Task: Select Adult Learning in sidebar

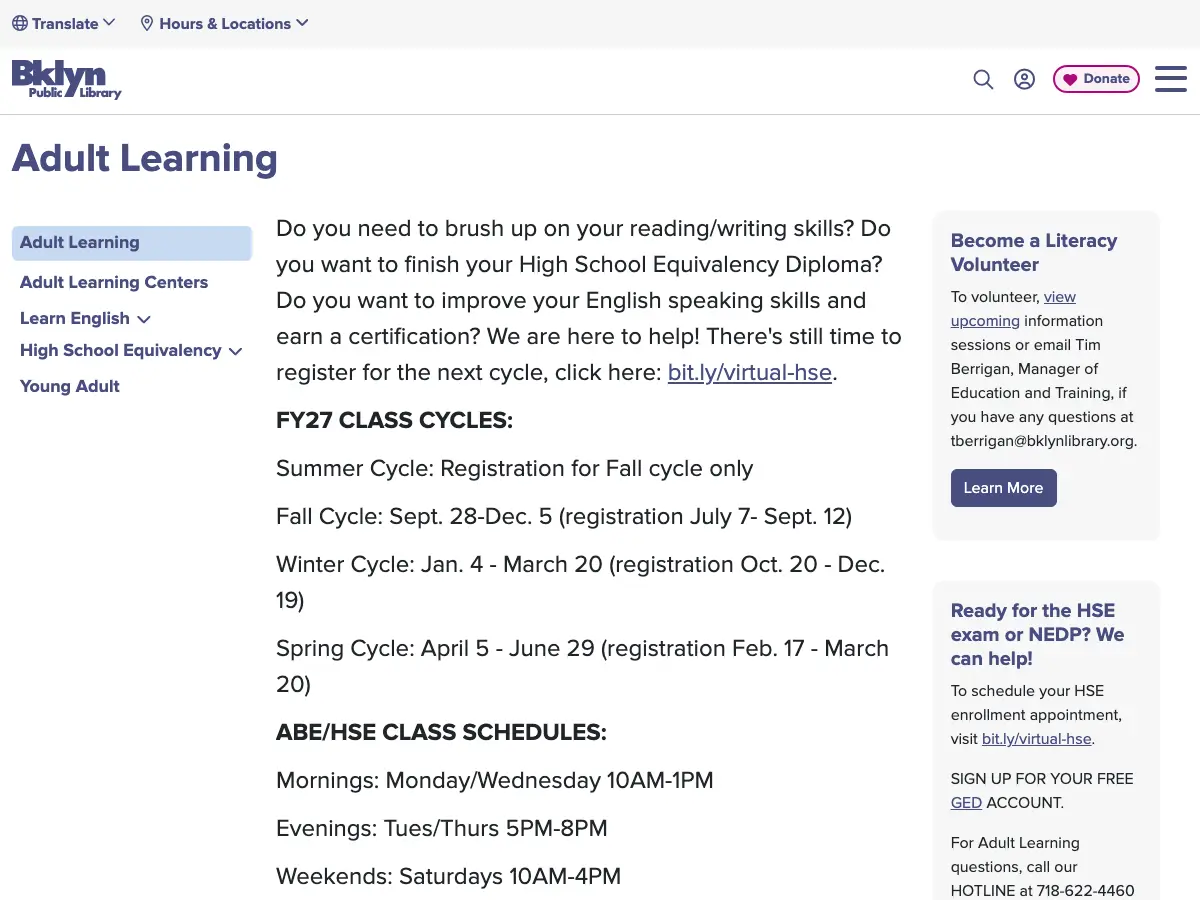Action: (x=132, y=243)
